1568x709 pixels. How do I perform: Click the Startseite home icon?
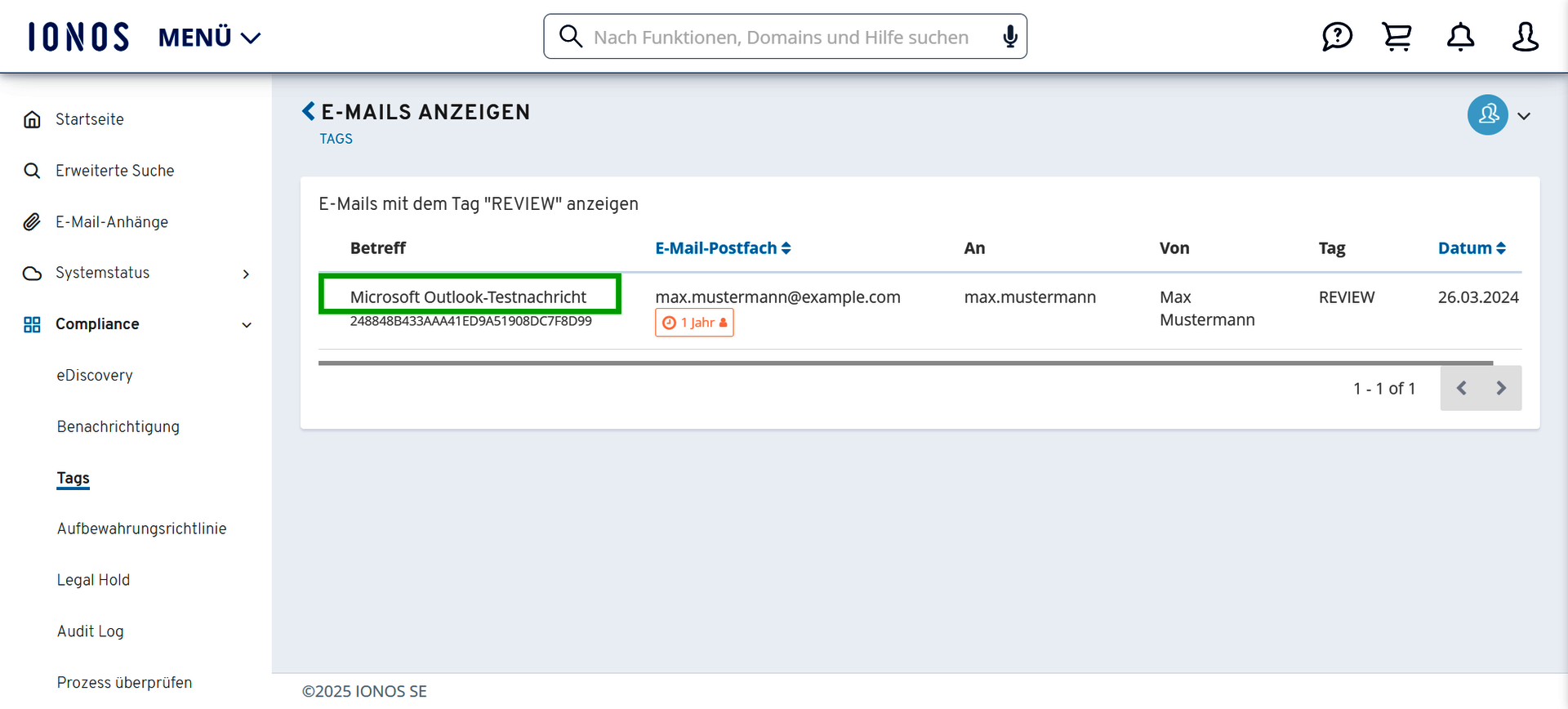(x=32, y=119)
